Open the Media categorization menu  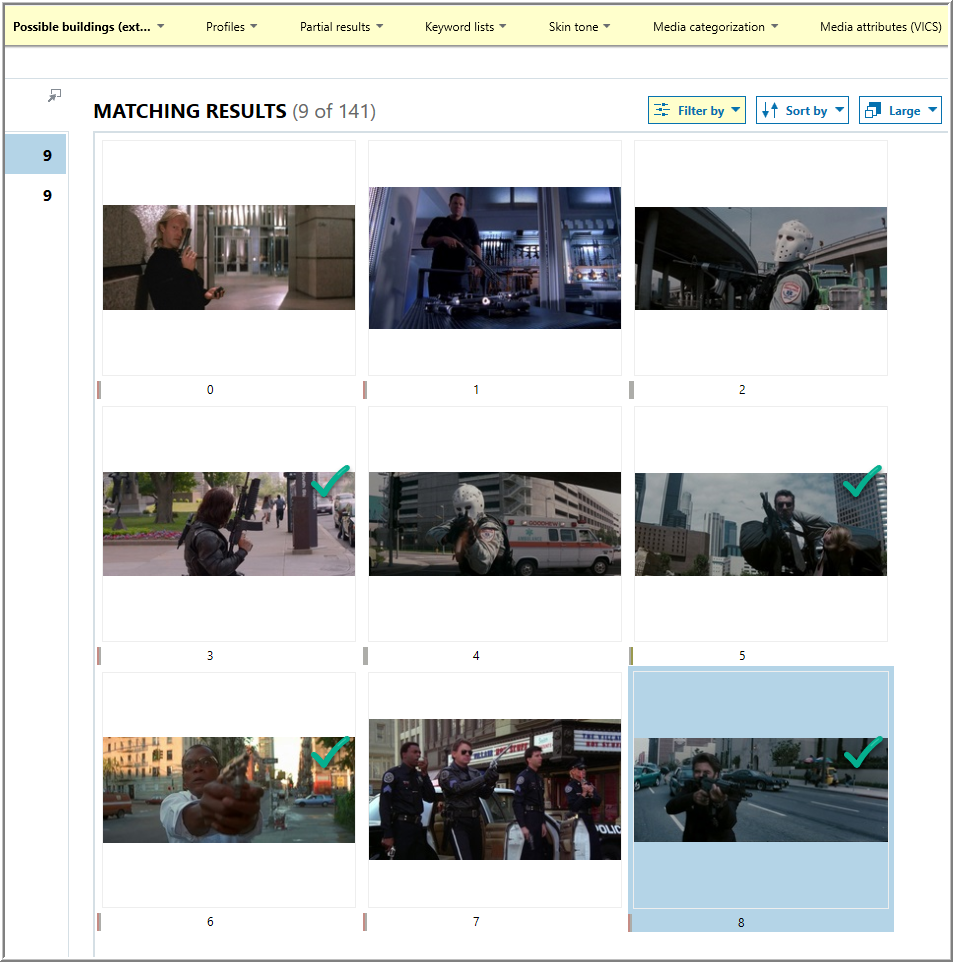pos(715,27)
